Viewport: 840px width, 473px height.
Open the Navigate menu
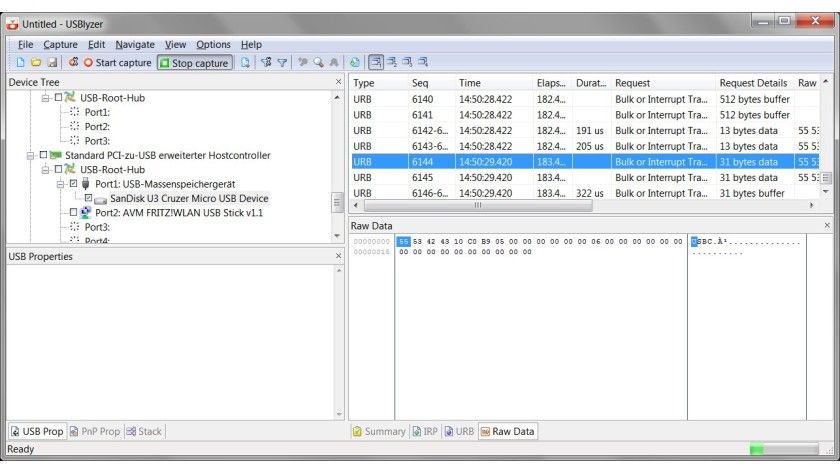135,44
